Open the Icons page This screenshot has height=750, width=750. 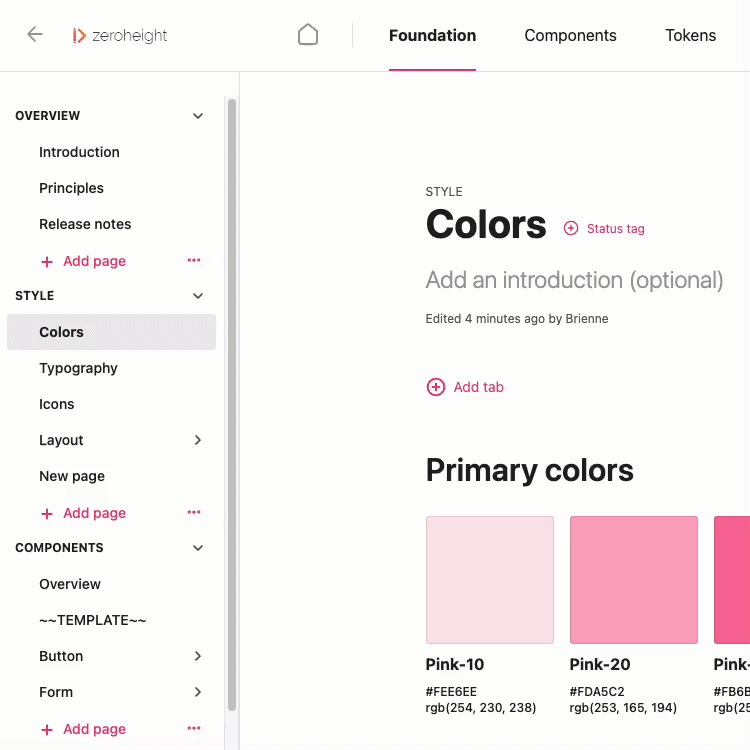click(x=56, y=404)
